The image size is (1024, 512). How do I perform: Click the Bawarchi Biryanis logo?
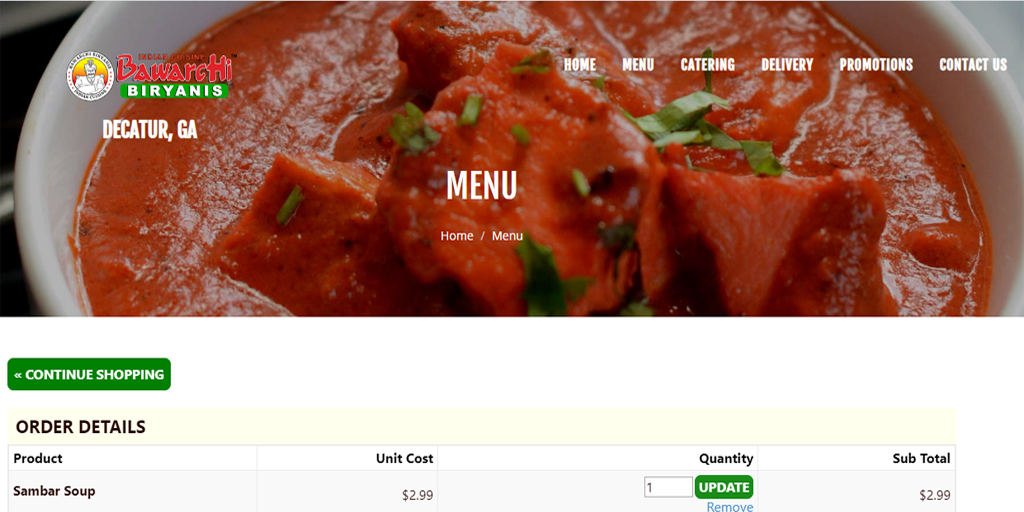tap(150, 75)
